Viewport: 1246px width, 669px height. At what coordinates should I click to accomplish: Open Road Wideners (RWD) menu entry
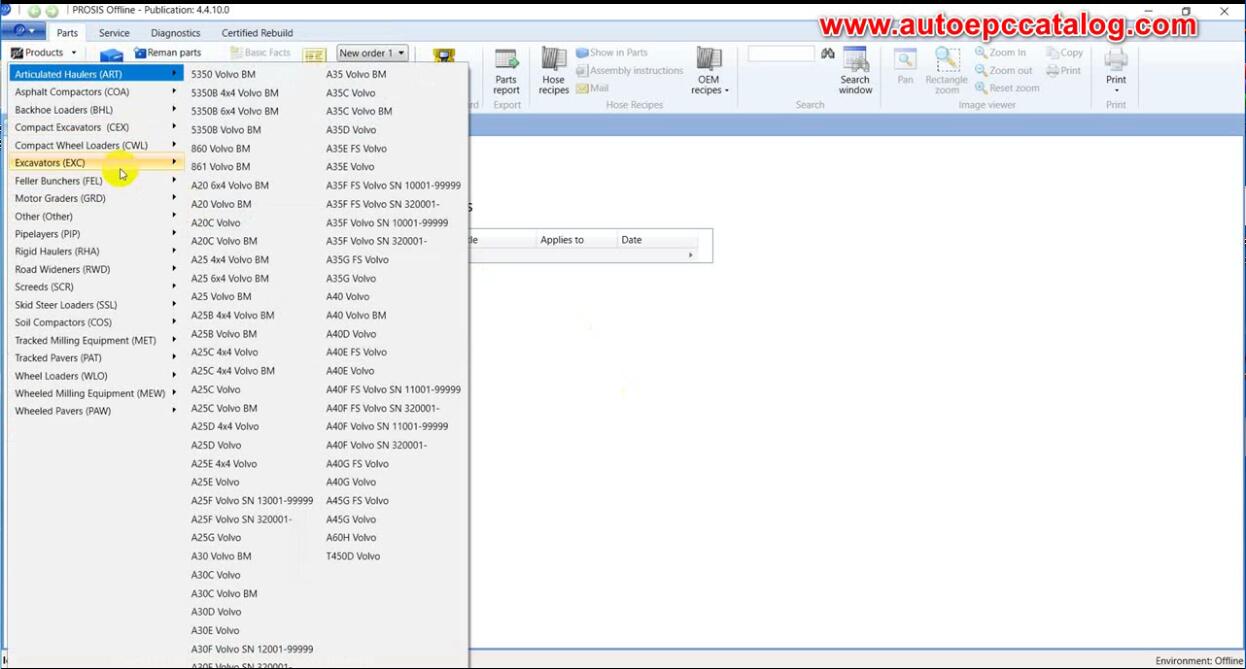click(96, 269)
